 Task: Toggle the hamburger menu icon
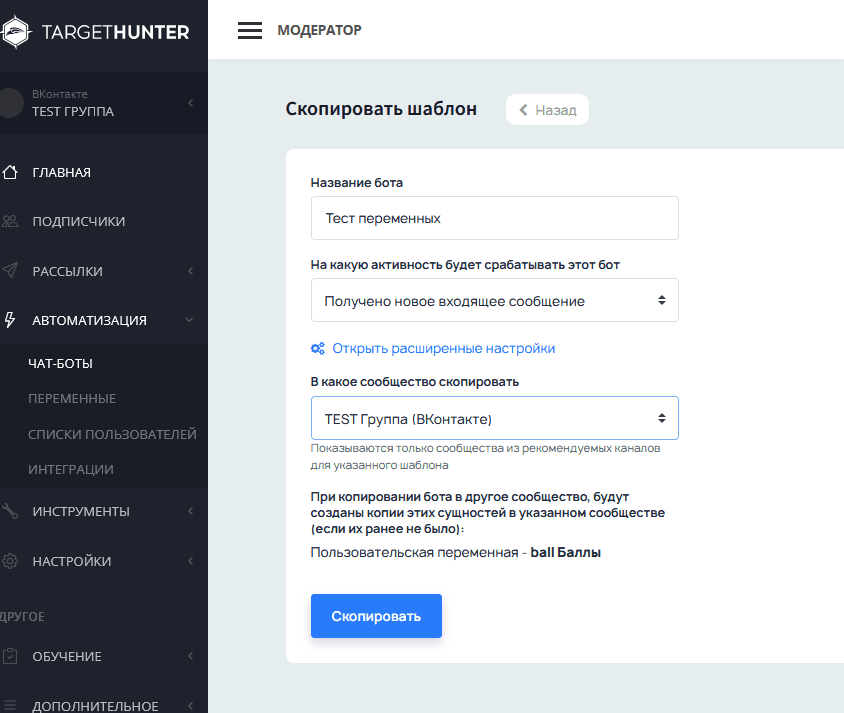pyautogui.click(x=249, y=30)
